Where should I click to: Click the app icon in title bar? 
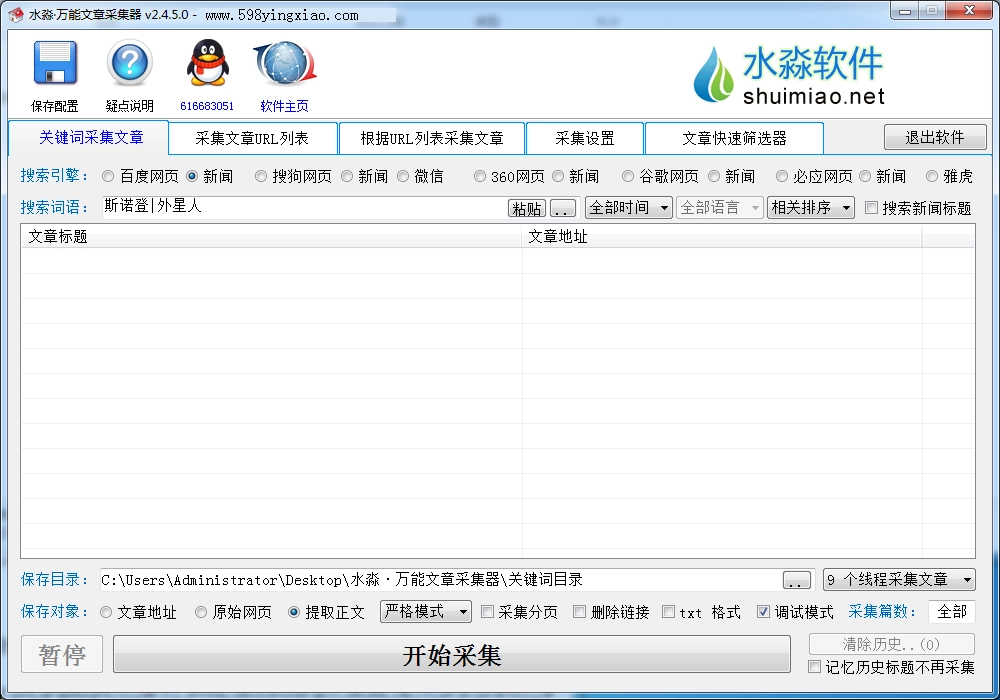coord(15,15)
